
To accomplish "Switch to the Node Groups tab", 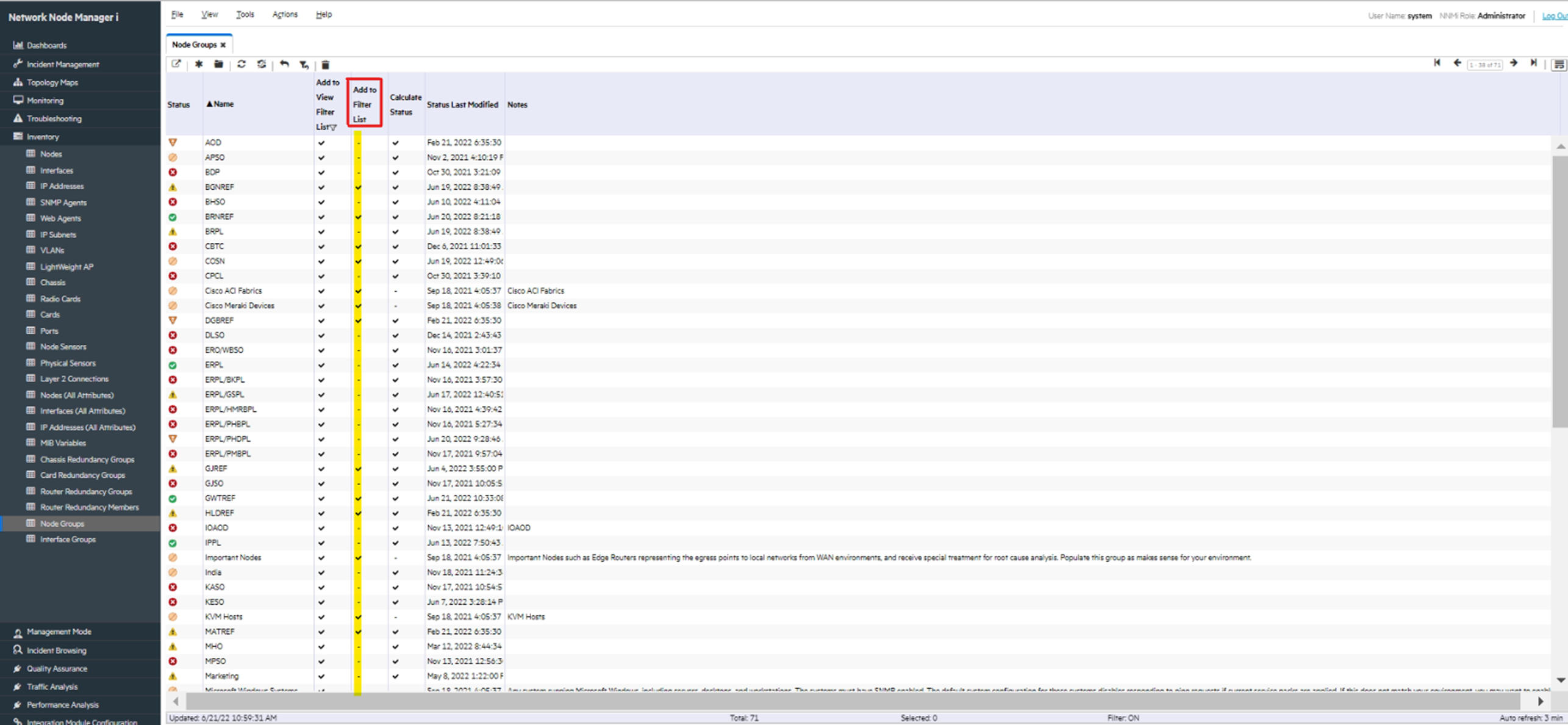I will tap(195, 44).
